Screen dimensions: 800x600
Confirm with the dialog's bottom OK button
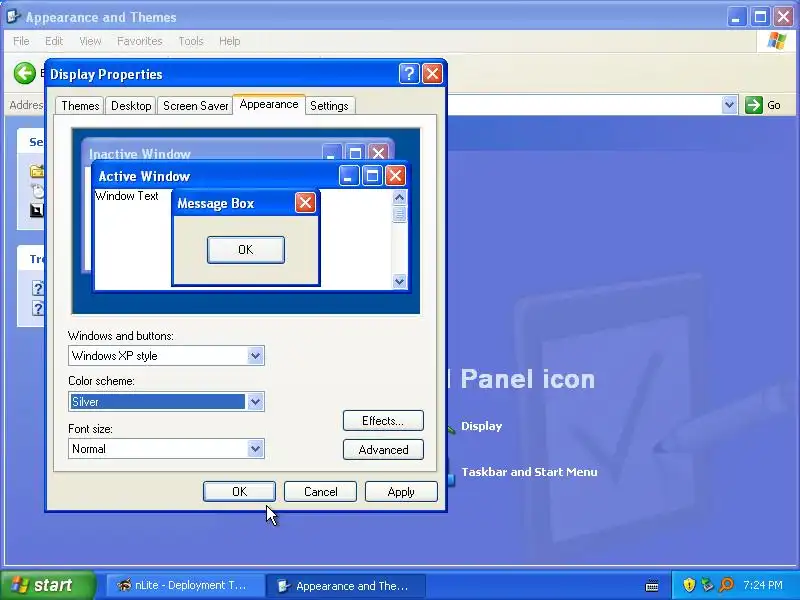[239, 491]
